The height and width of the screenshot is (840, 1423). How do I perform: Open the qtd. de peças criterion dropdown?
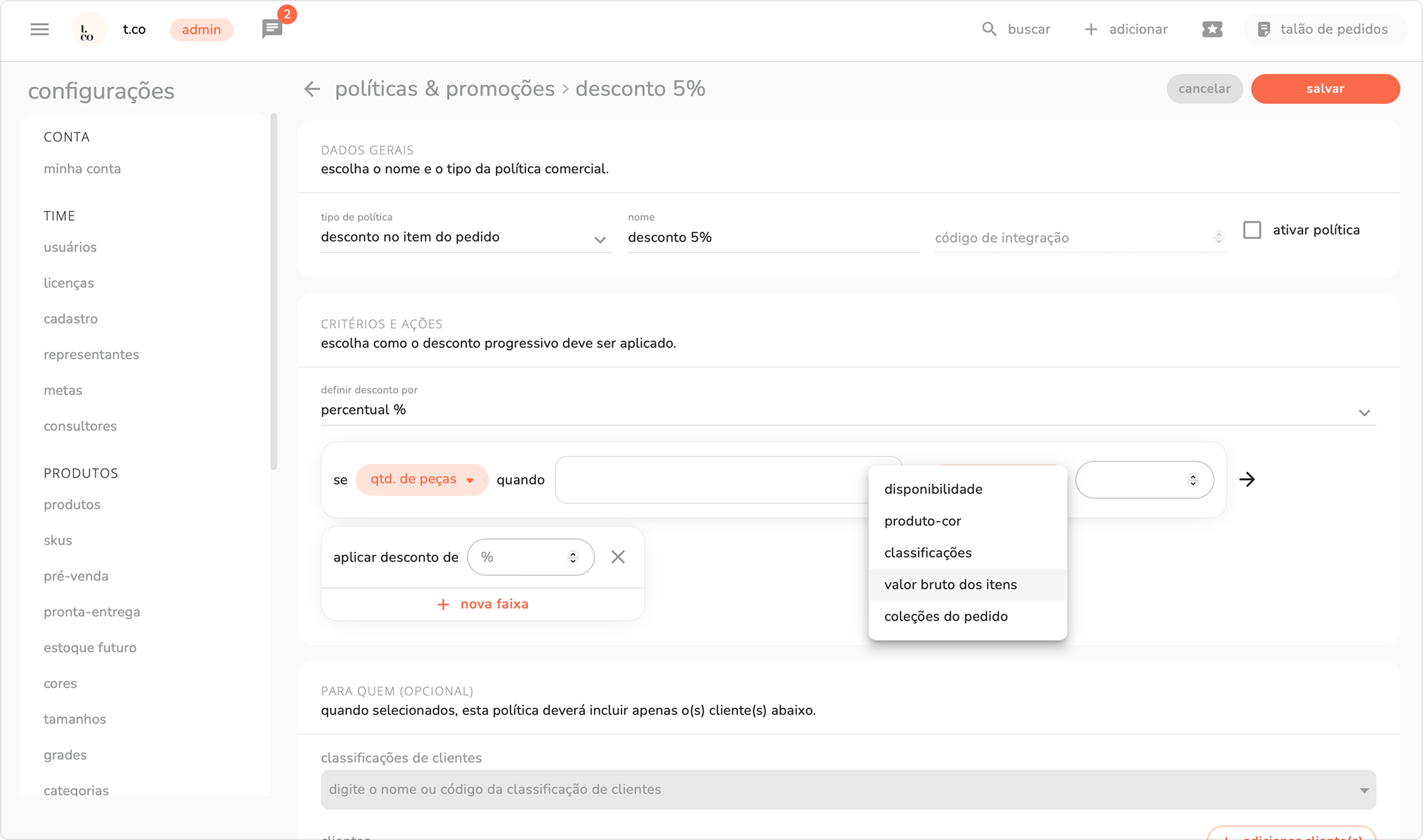click(421, 480)
